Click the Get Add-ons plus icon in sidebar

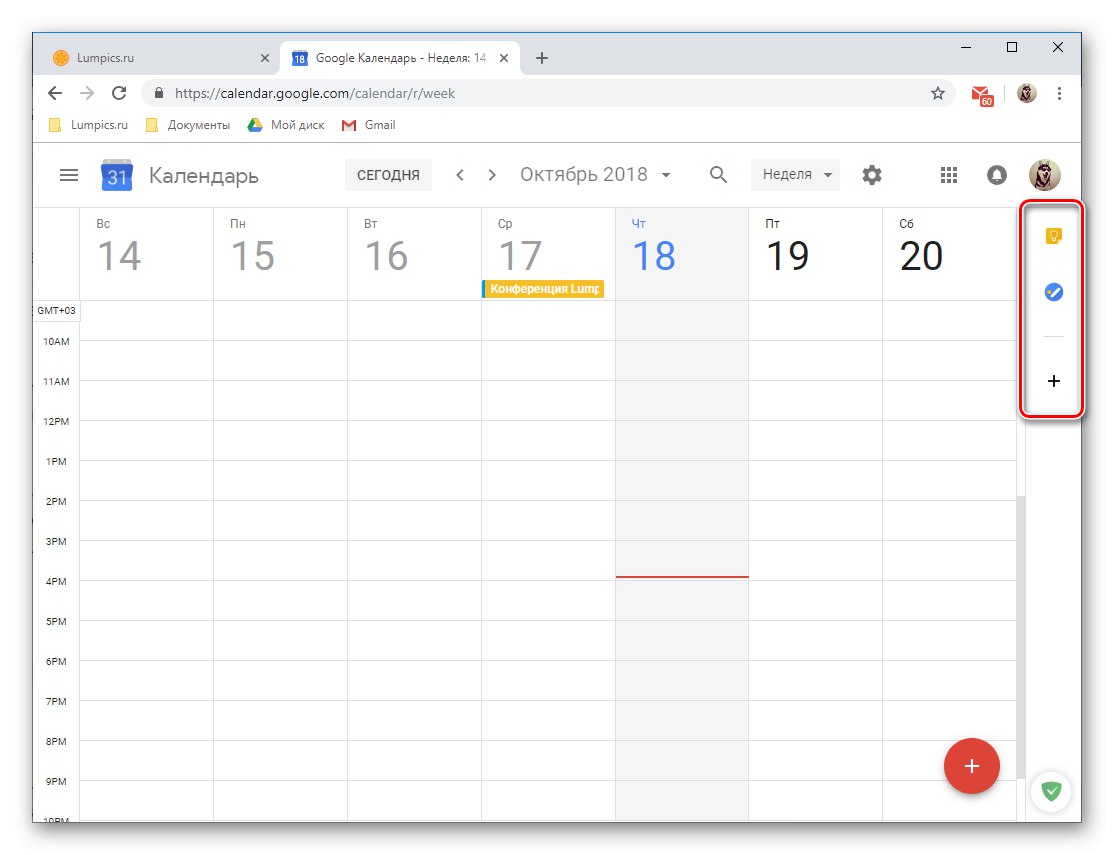click(1052, 381)
